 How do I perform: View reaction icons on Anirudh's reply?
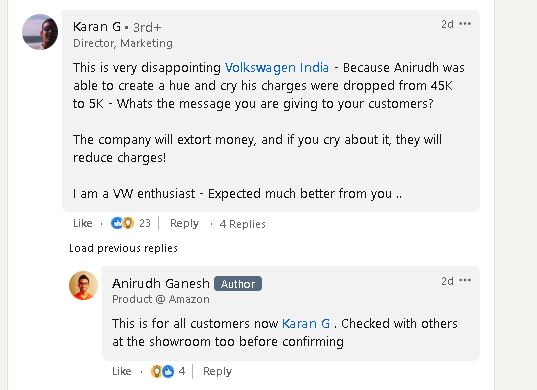162,371
